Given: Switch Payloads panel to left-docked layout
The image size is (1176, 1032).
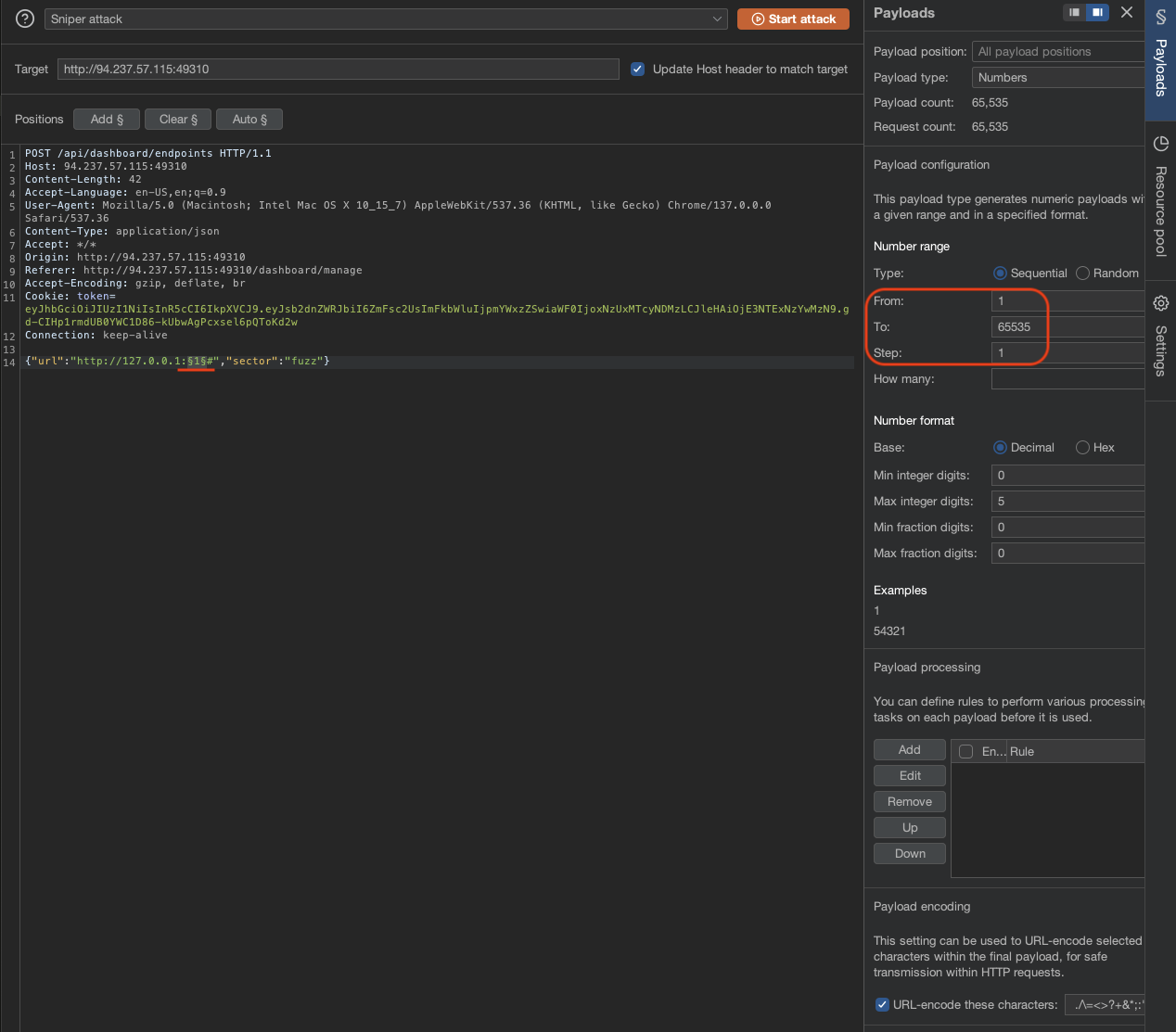Looking at the screenshot, I should click(x=1074, y=13).
